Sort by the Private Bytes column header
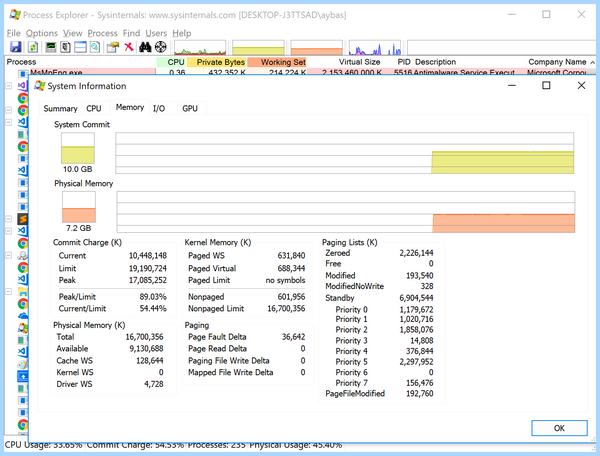 pyautogui.click(x=216, y=62)
